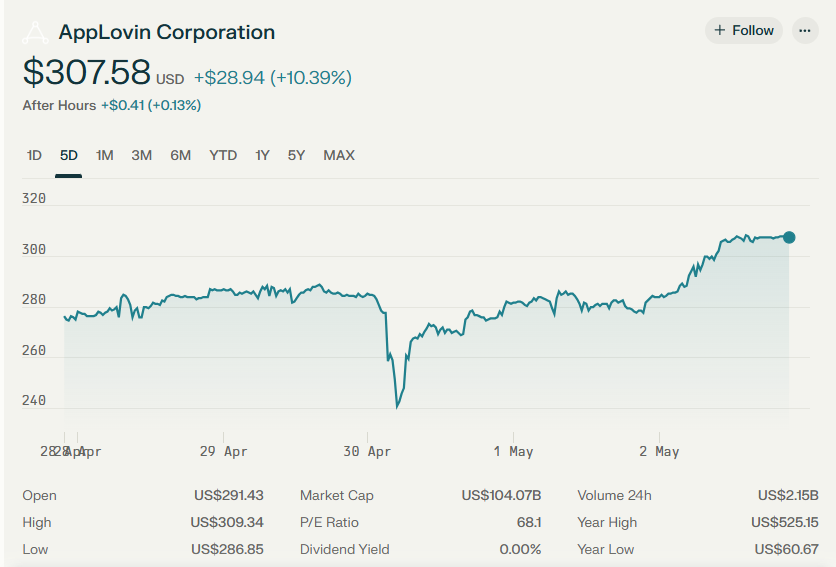This screenshot has height=567, width=836.
Task: Click the AppLovin Corporation title
Action: pyautogui.click(x=167, y=32)
